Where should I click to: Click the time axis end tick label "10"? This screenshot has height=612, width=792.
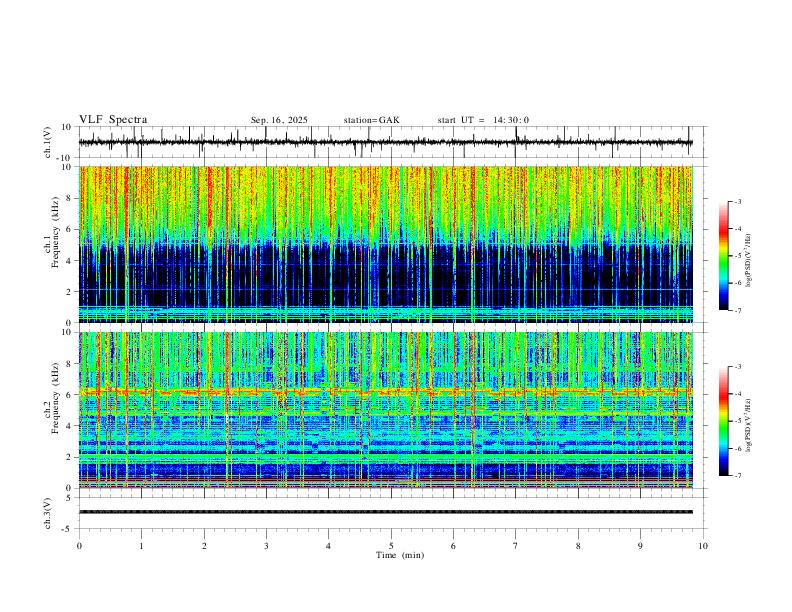[x=703, y=546]
